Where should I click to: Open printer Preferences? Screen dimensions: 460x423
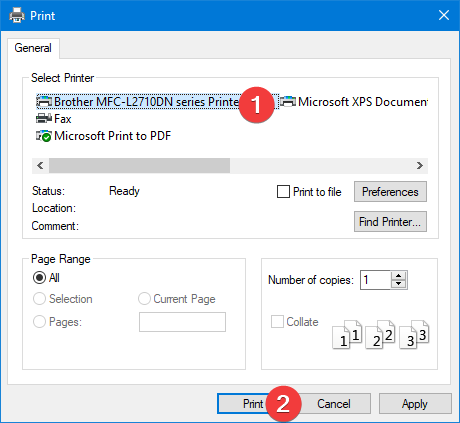coord(390,192)
